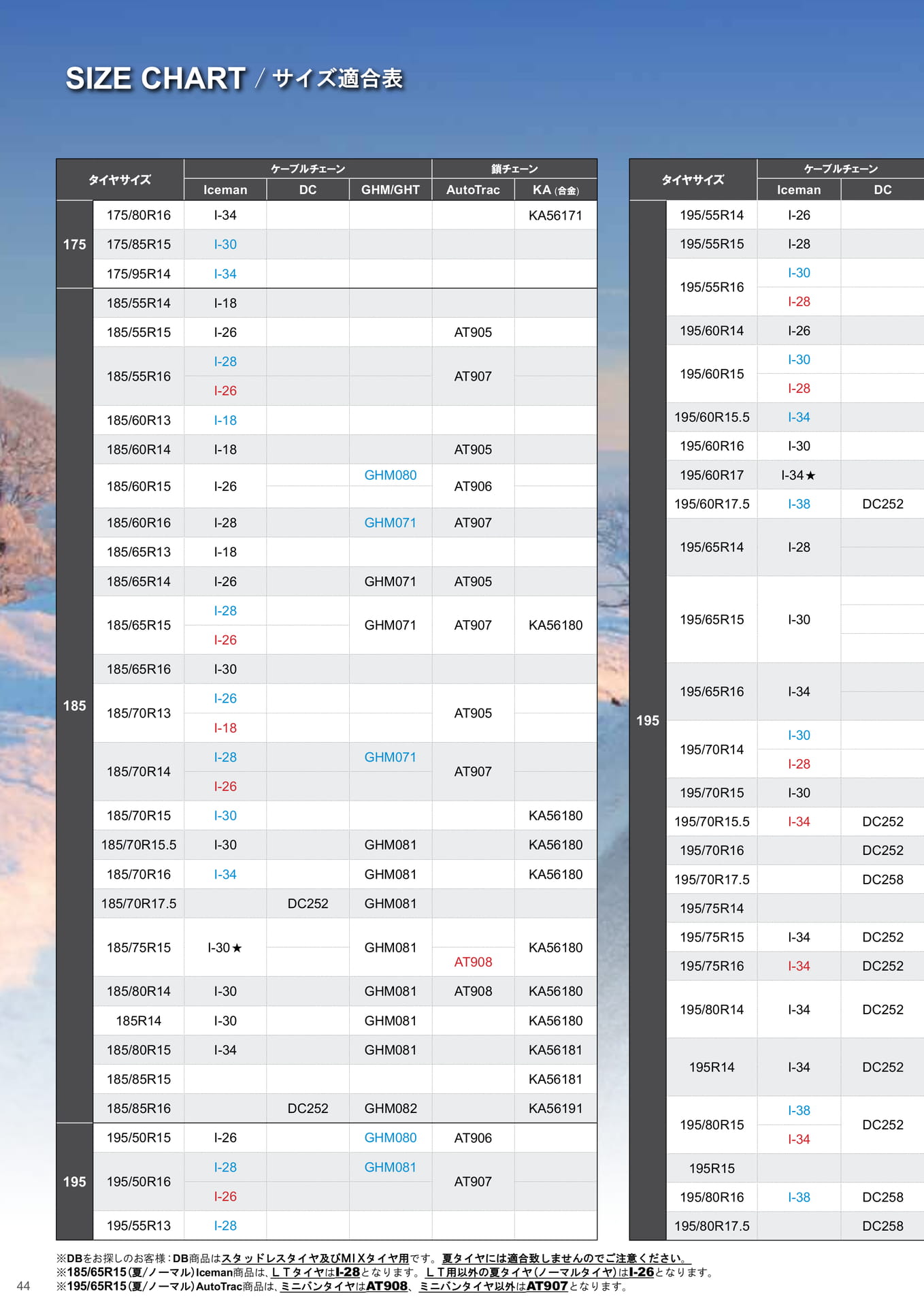Image resolution: width=924 pixels, height=1307 pixels.
Task: Click the footnote starting "※DBをお探しのお客様"
Action: click(x=374, y=1258)
